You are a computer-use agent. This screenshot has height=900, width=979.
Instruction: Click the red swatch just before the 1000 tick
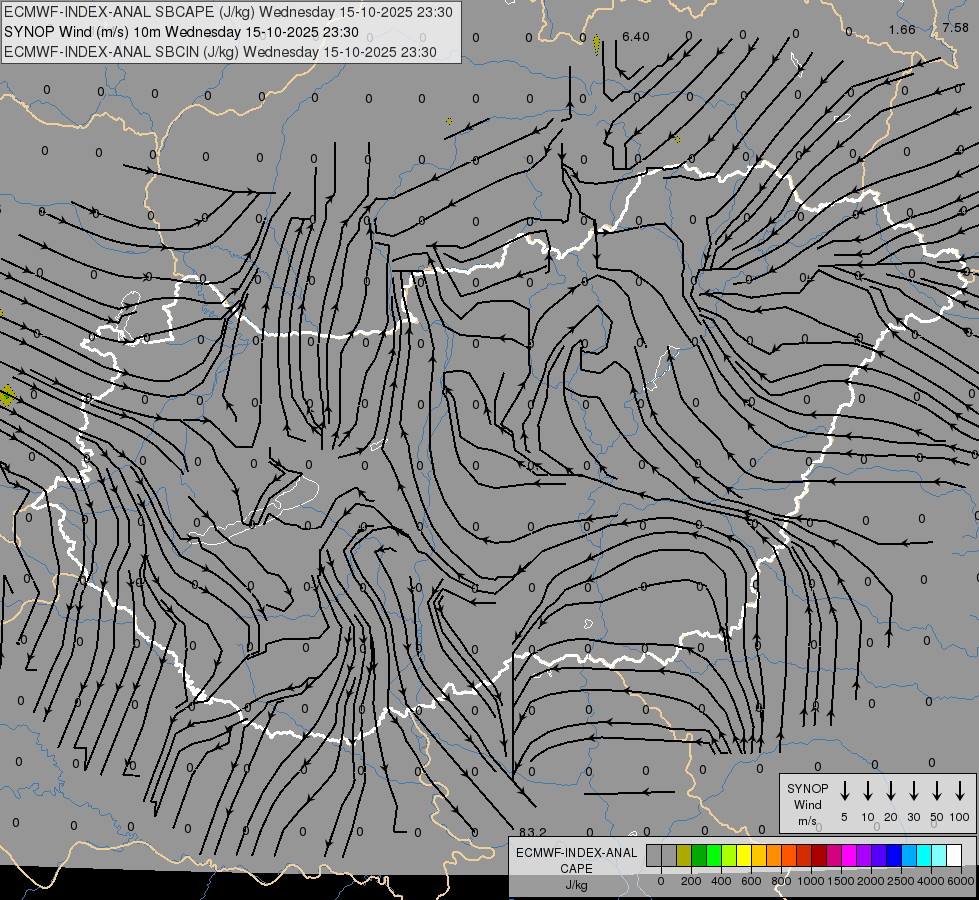[x=804, y=855]
